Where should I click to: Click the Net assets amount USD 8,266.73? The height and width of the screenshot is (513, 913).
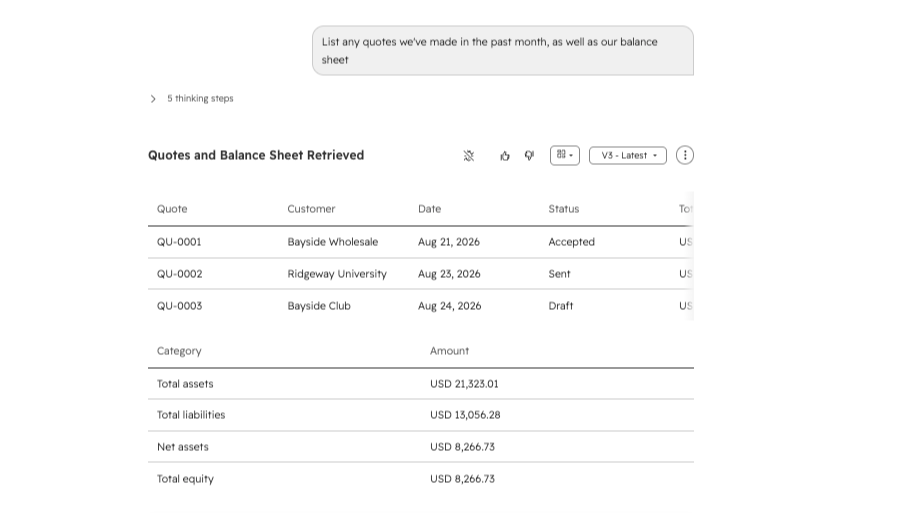point(462,447)
